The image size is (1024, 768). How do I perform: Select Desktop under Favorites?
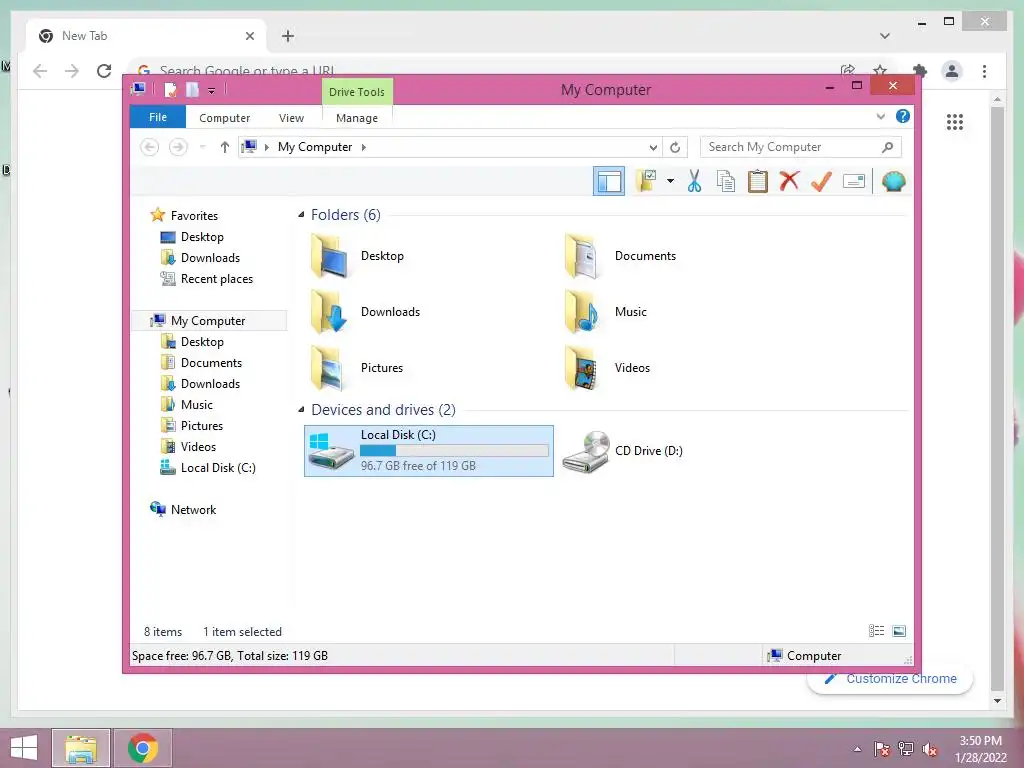[x=202, y=236]
